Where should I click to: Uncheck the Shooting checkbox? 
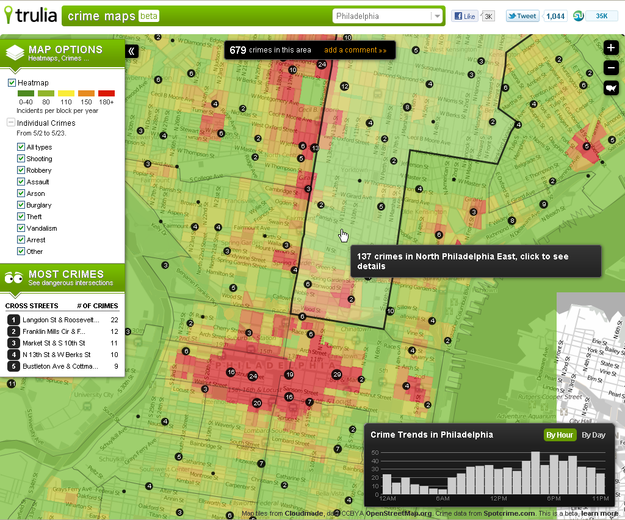click(x=21, y=158)
